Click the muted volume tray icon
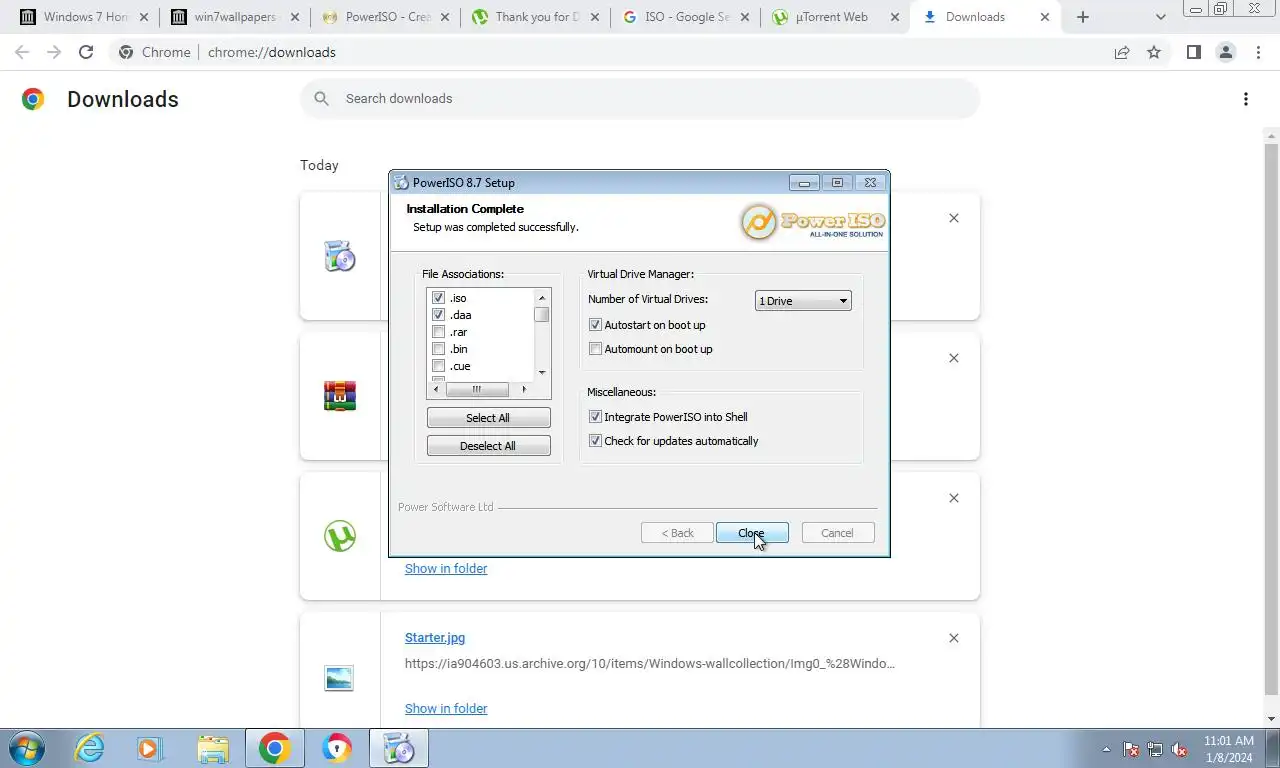Viewport: 1280px width, 768px height. 1180,749
